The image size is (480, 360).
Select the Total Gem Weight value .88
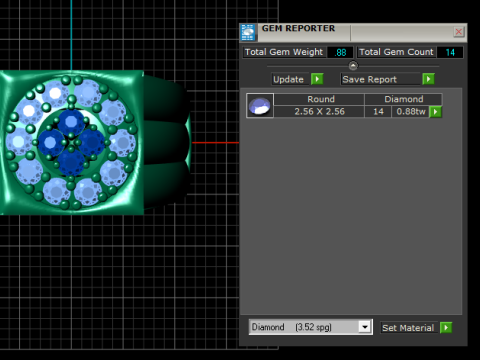tap(341, 52)
